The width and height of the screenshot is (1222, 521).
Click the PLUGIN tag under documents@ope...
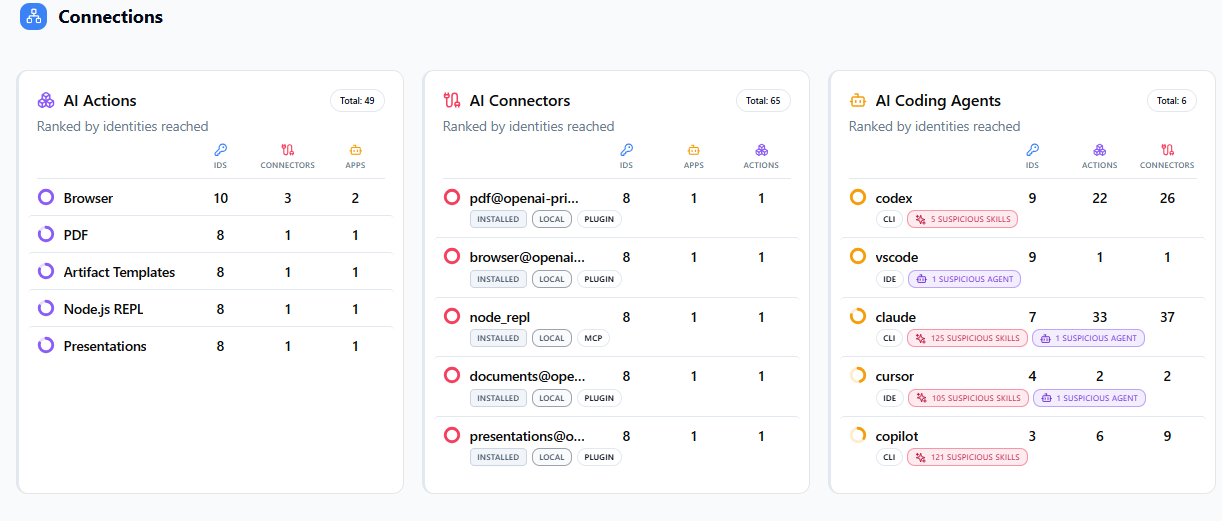click(599, 398)
